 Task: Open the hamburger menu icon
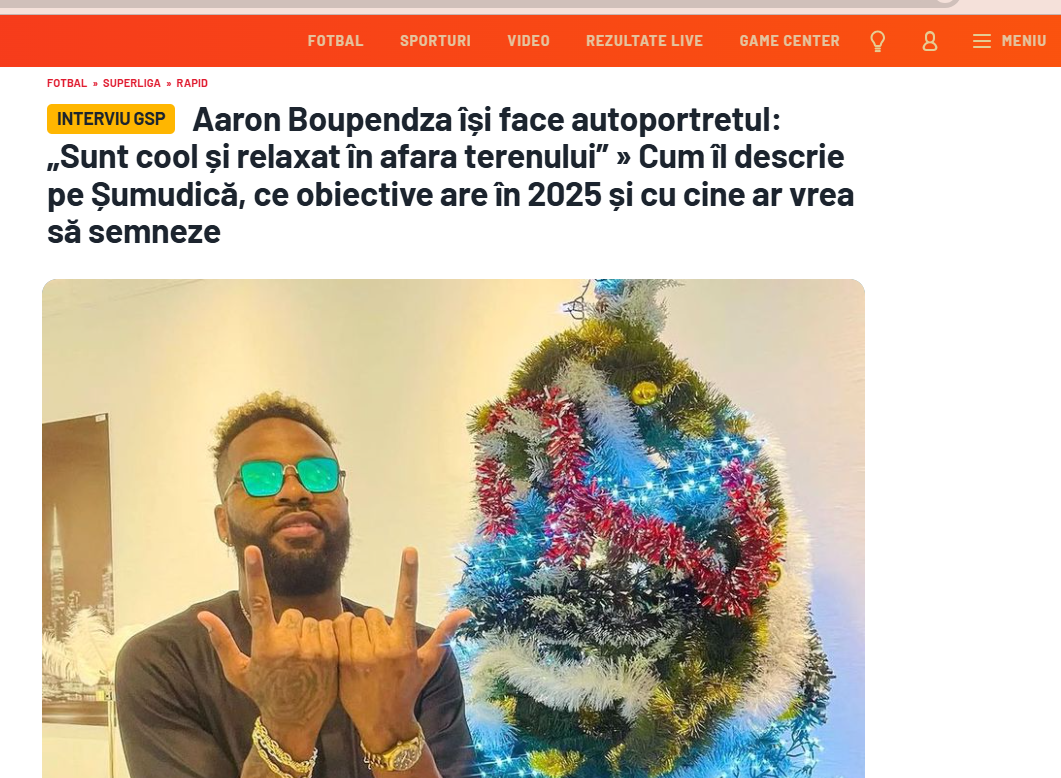982,41
